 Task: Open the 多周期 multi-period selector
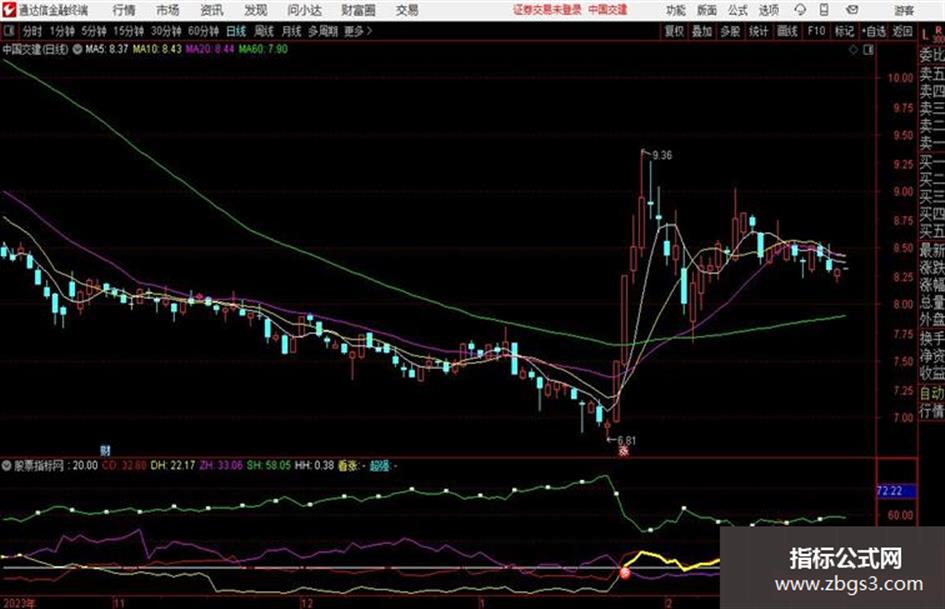click(323, 31)
